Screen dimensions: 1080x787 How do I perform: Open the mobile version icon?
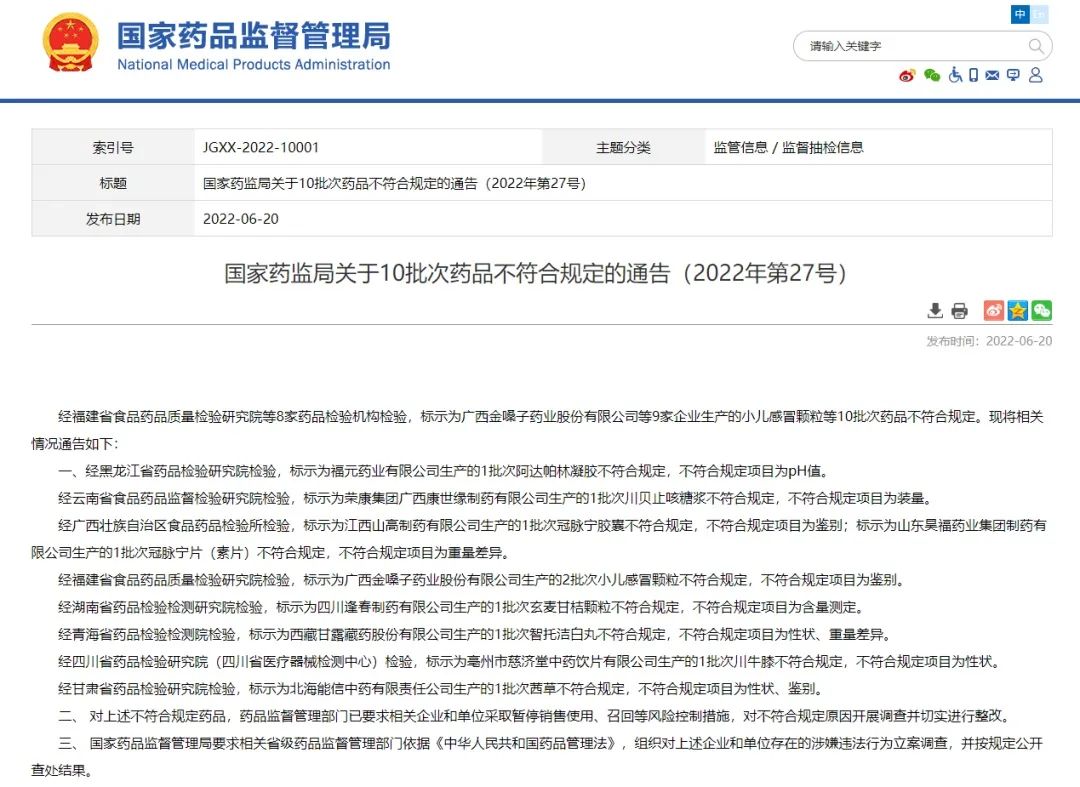pos(971,76)
